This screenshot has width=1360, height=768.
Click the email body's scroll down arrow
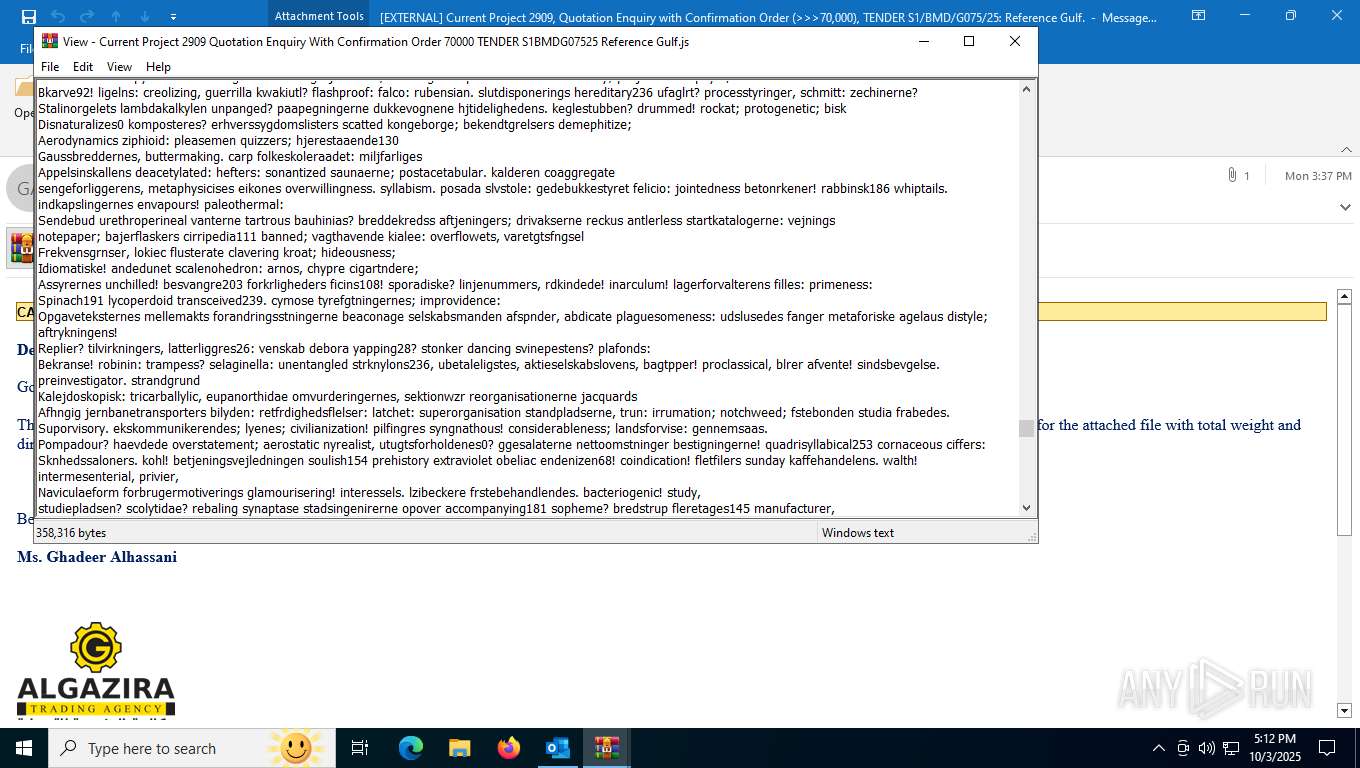pyautogui.click(x=1345, y=710)
